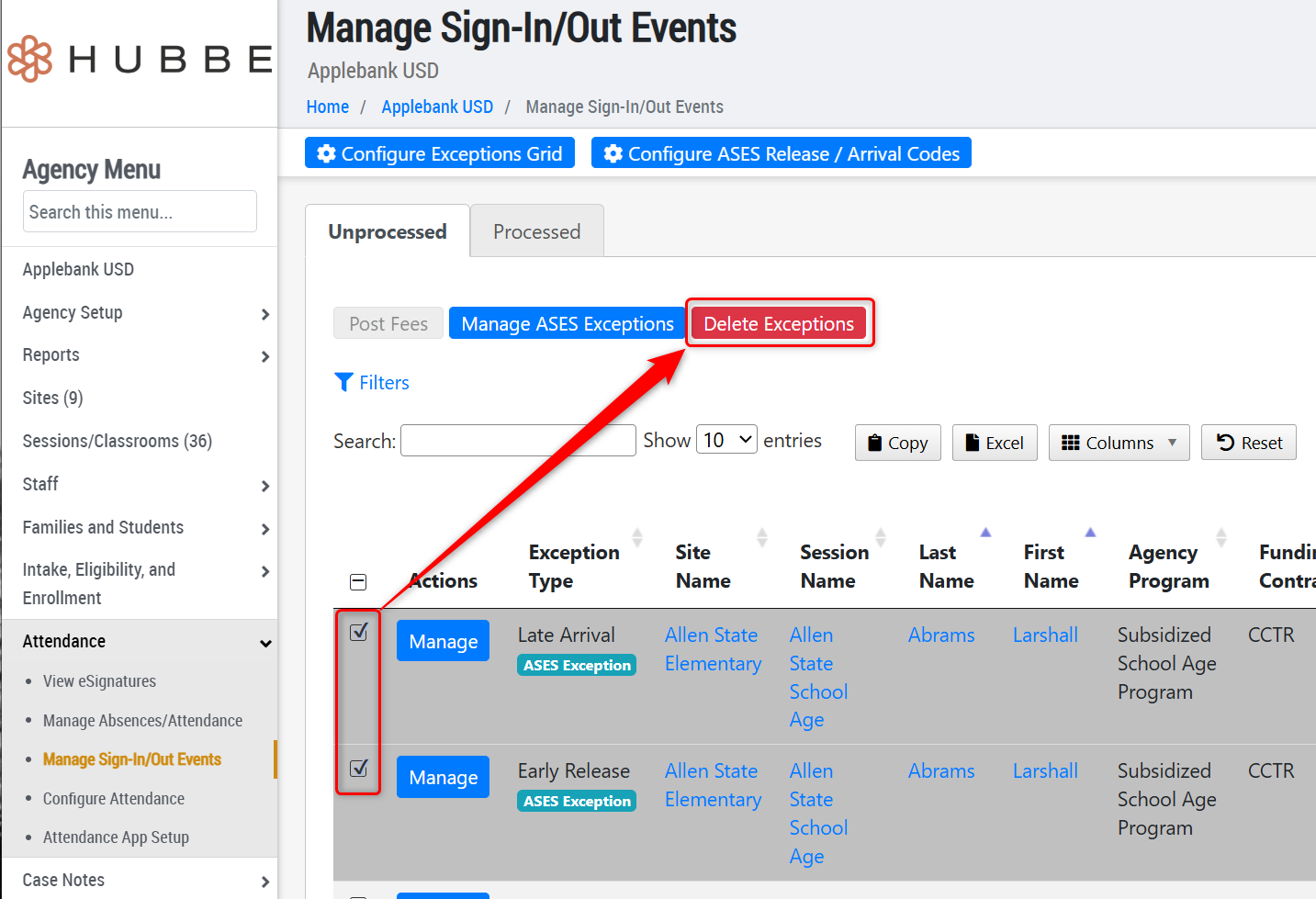Open Allen State School Age in Early Release row
Image resolution: width=1316 pixels, height=899 pixels.
click(818, 814)
